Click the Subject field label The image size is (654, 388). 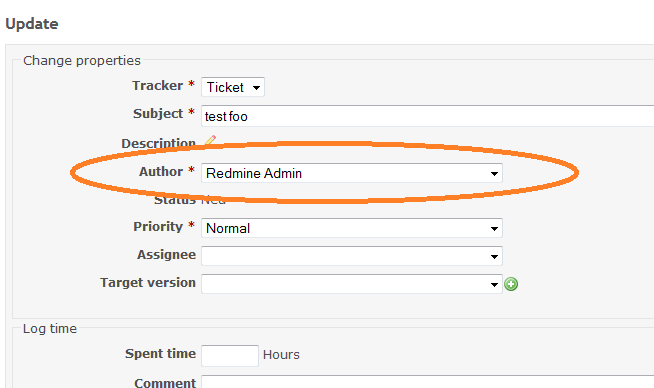pyautogui.click(x=158, y=113)
